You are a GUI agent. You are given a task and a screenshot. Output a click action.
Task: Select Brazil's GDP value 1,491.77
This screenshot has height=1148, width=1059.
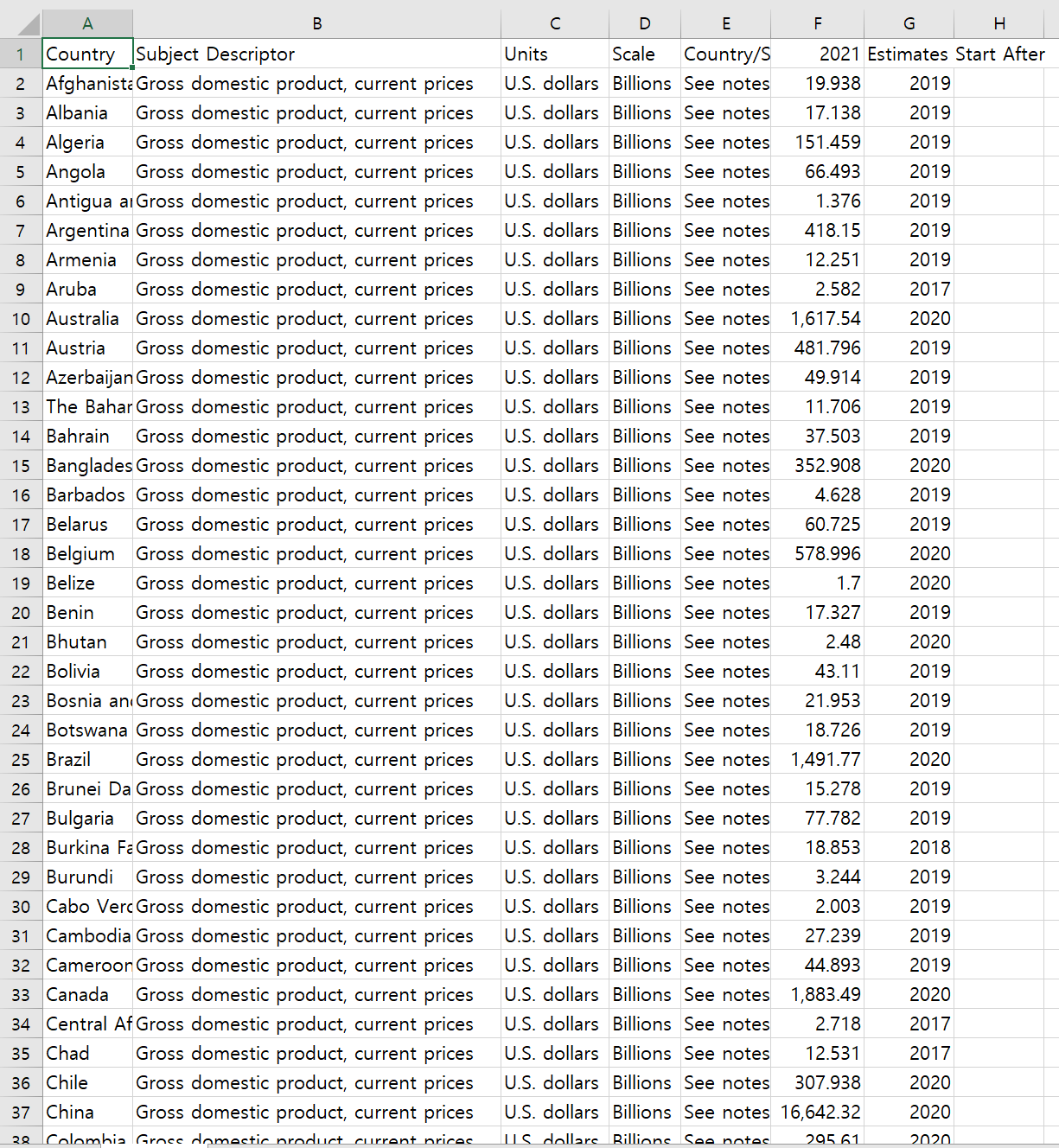(x=819, y=760)
